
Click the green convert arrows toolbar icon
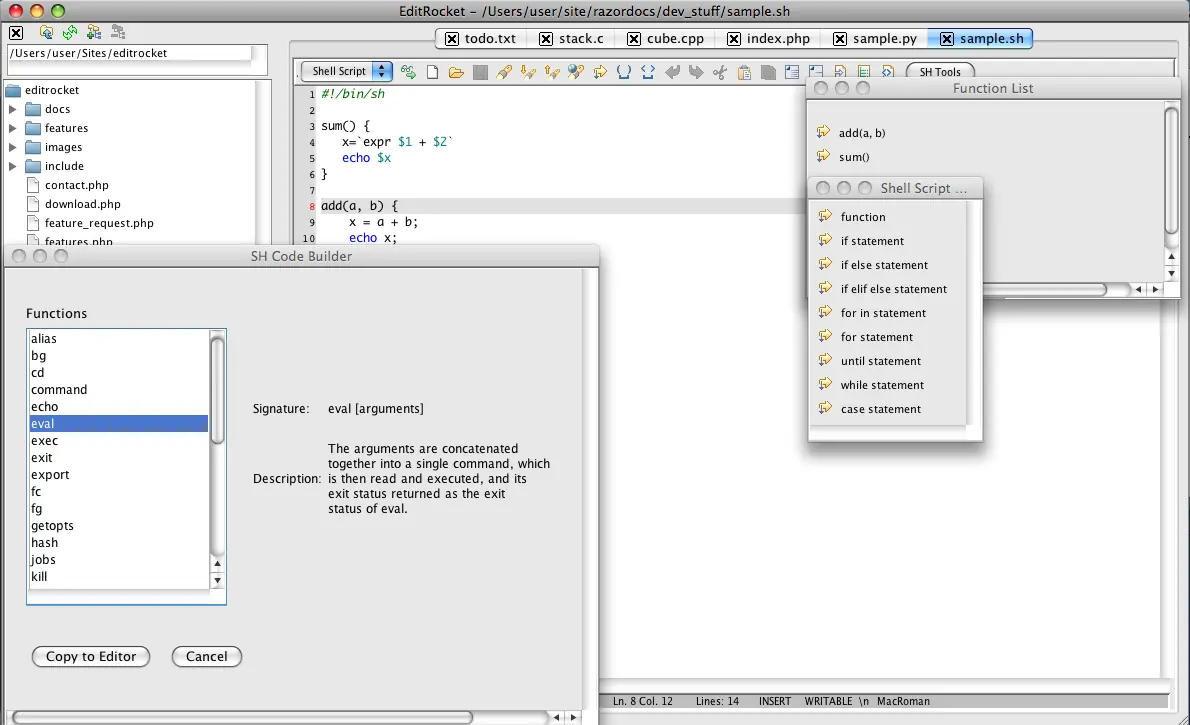(x=408, y=72)
